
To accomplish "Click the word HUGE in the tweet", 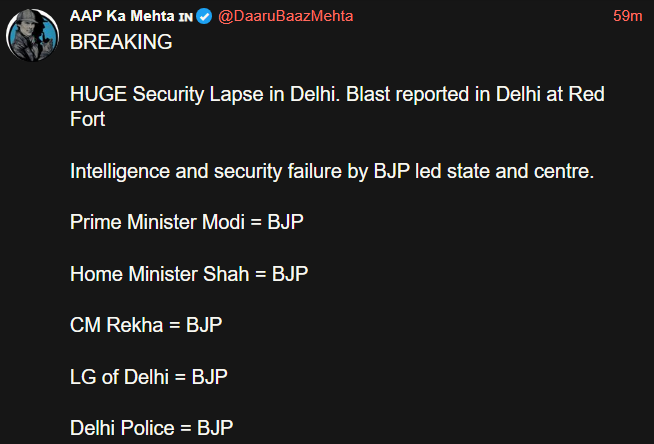I will [98, 95].
